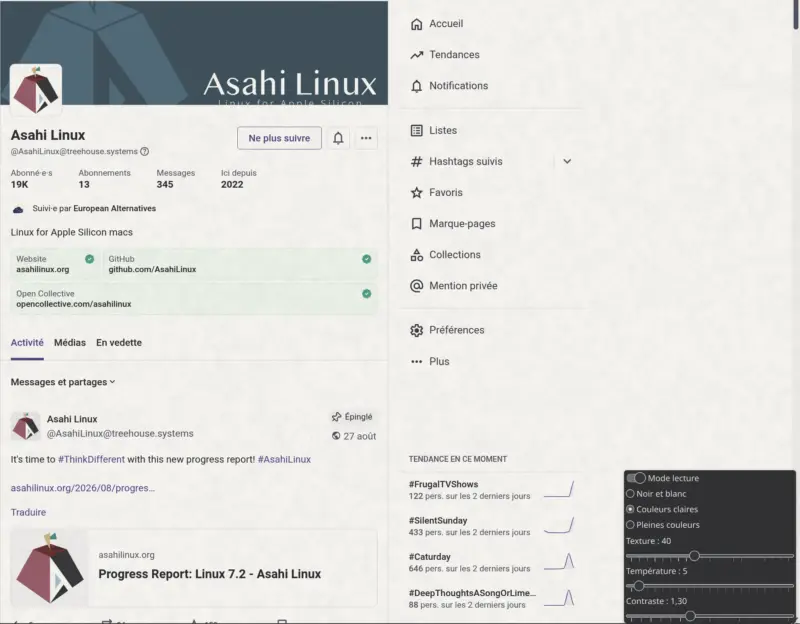This screenshot has width=800, height=624.
Task: Adjust the Contraste slider
Action: [x=709, y=616]
